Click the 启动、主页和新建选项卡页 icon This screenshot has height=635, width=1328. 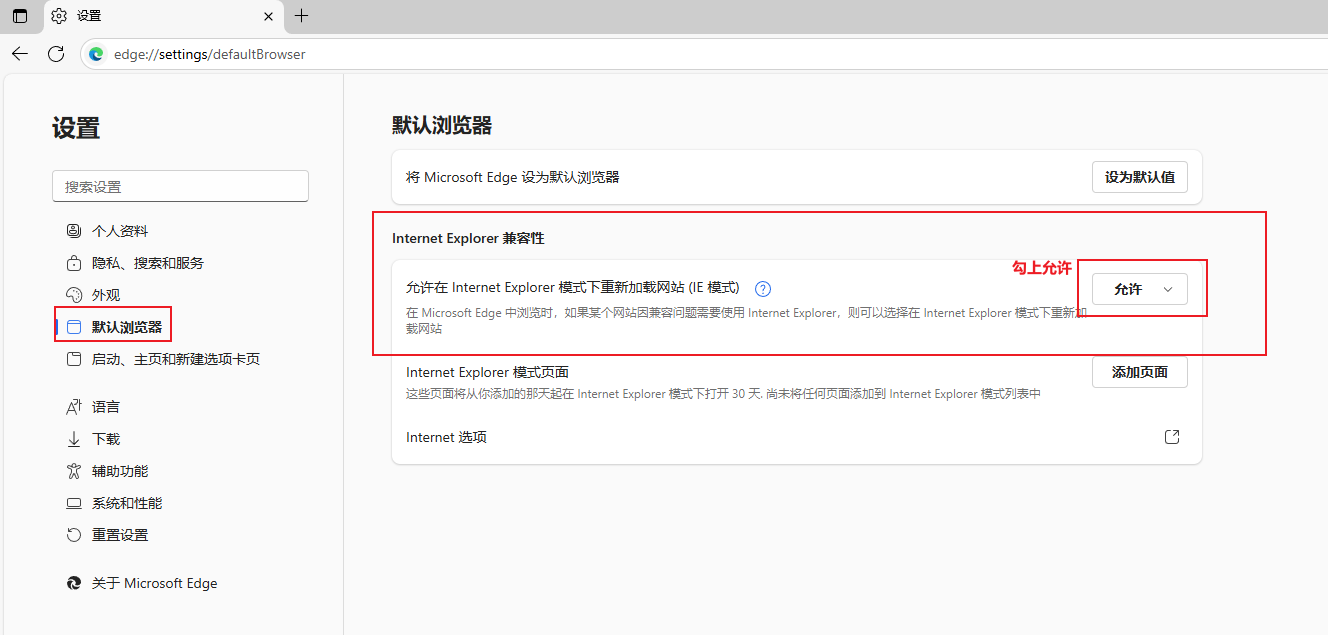[73, 359]
